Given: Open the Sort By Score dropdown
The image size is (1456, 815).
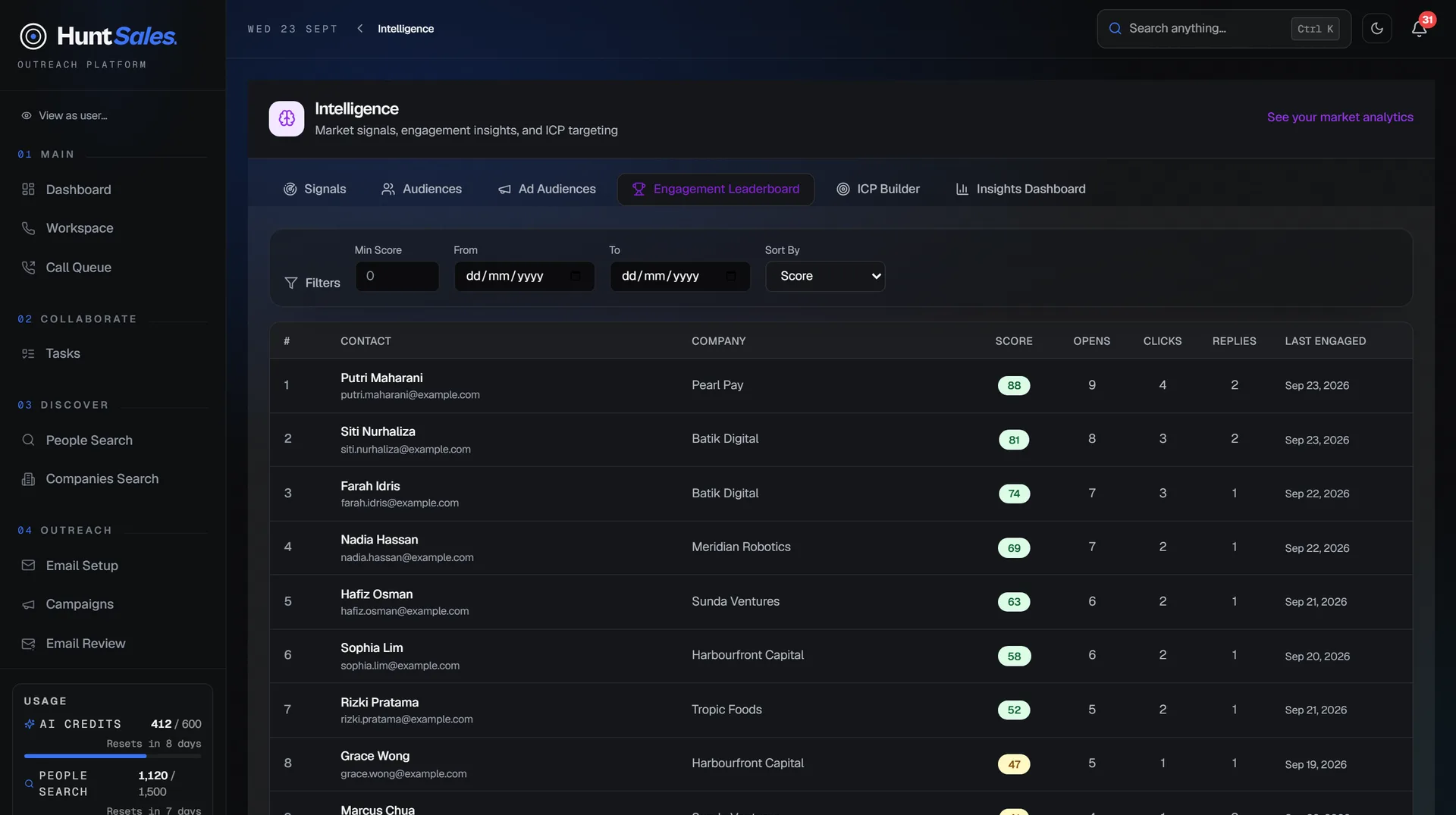Looking at the screenshot, I should pyautogui.click(x=825, y=276).
